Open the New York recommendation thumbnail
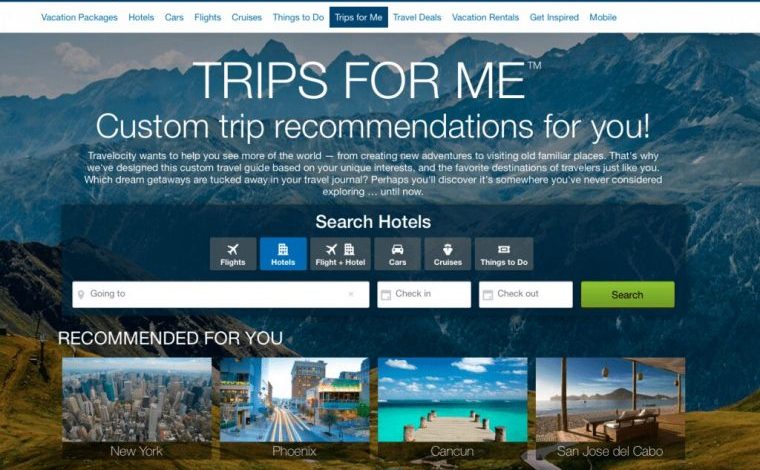The image size is (760, 470). (x=137, y=408)
